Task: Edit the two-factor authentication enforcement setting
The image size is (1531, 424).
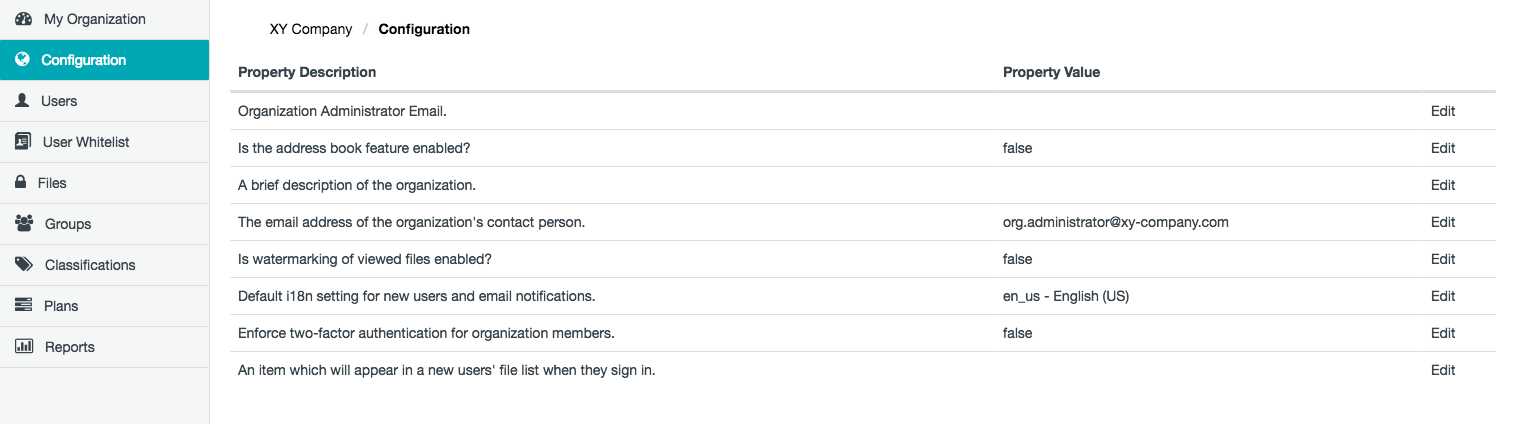Action: point(1442,333)
